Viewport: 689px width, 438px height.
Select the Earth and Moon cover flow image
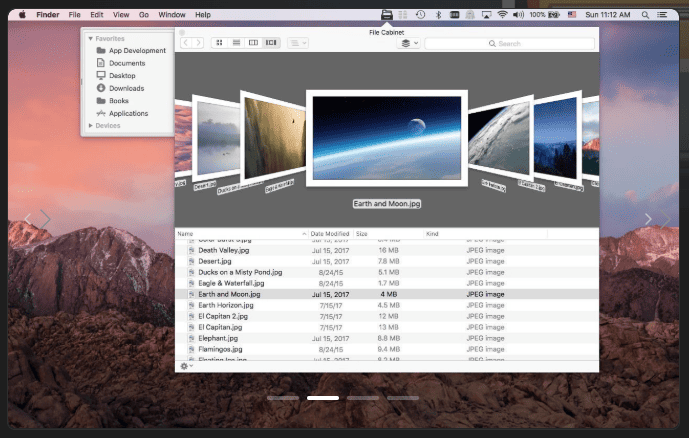pos(387,138)
